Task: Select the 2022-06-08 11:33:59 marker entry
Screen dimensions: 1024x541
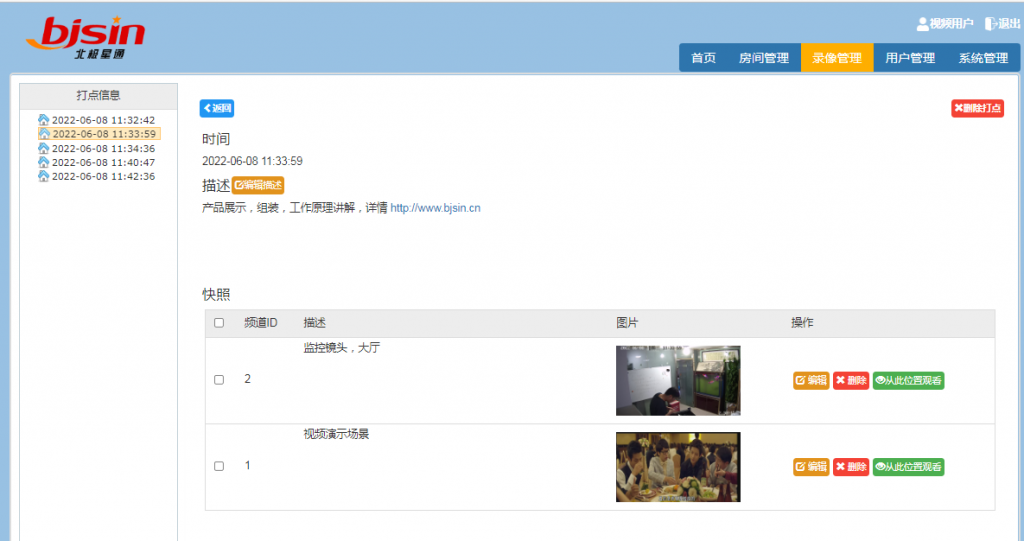Action: click(x=103, y=134)
